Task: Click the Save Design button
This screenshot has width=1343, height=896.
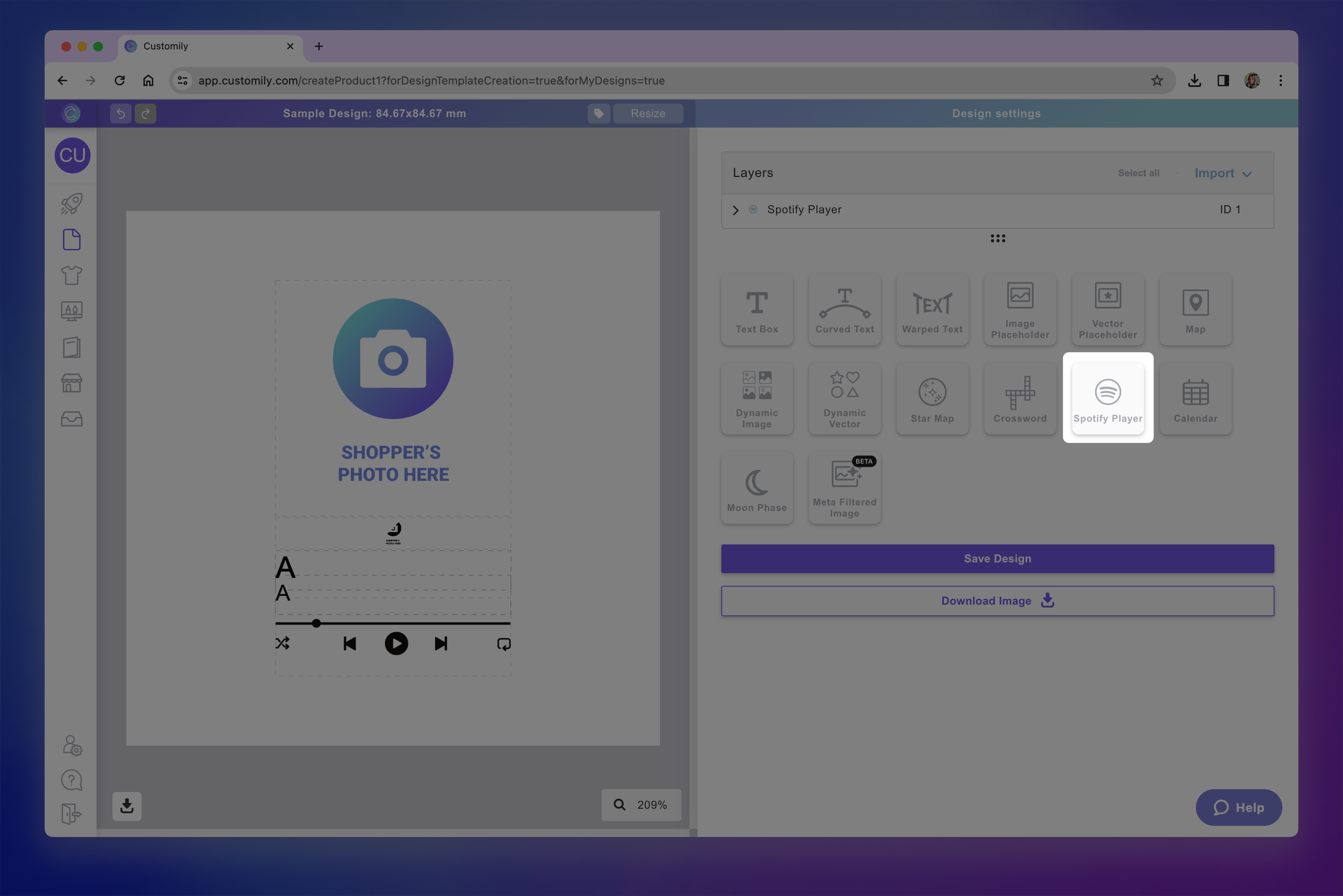Action: click(997, 558)
